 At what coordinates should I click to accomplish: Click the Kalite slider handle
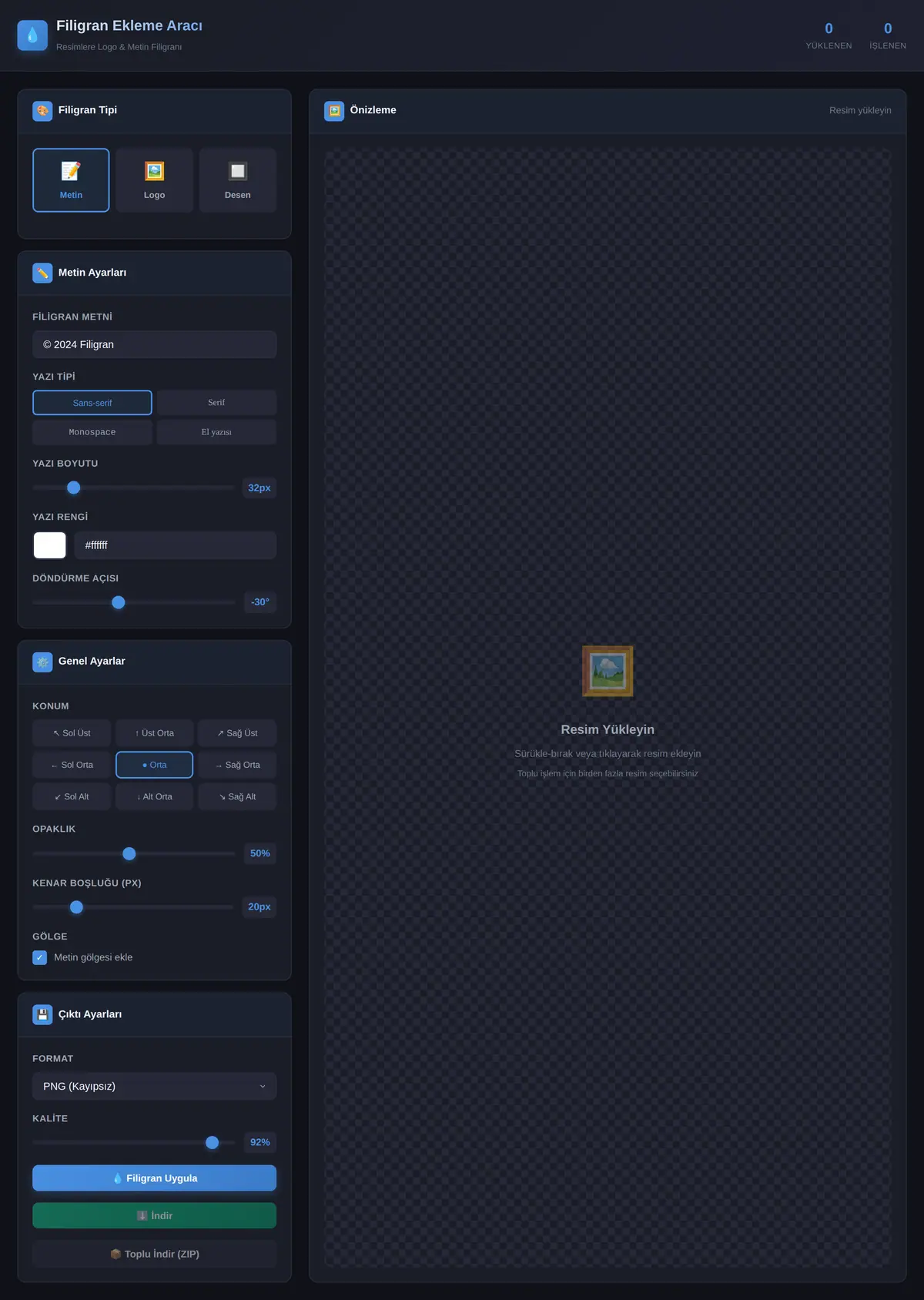pyautogui.click(x=213, y=1142)
